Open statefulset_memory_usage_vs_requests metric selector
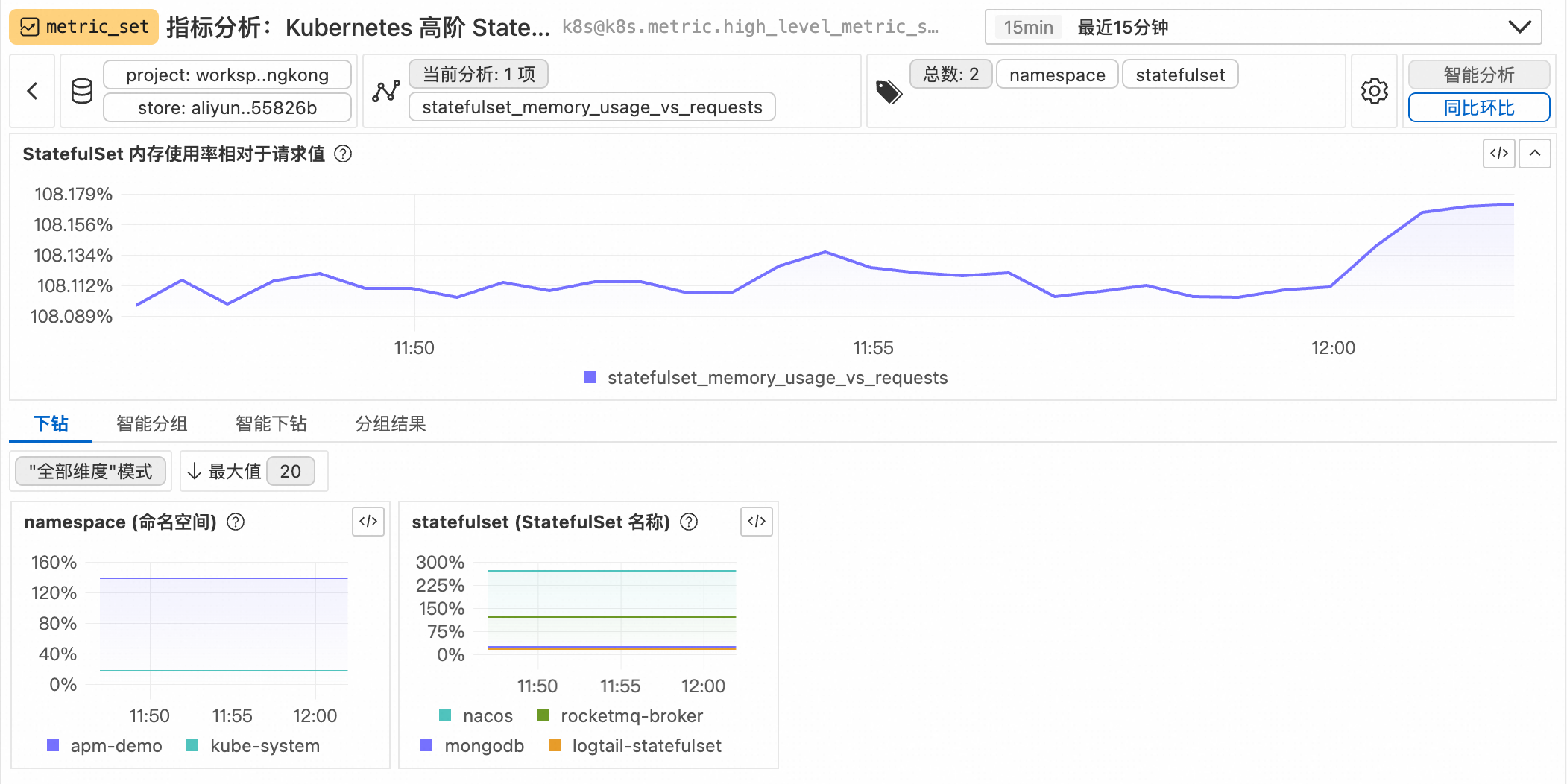The height and width of the screenshot is (784, 1567). click(592, 107)
